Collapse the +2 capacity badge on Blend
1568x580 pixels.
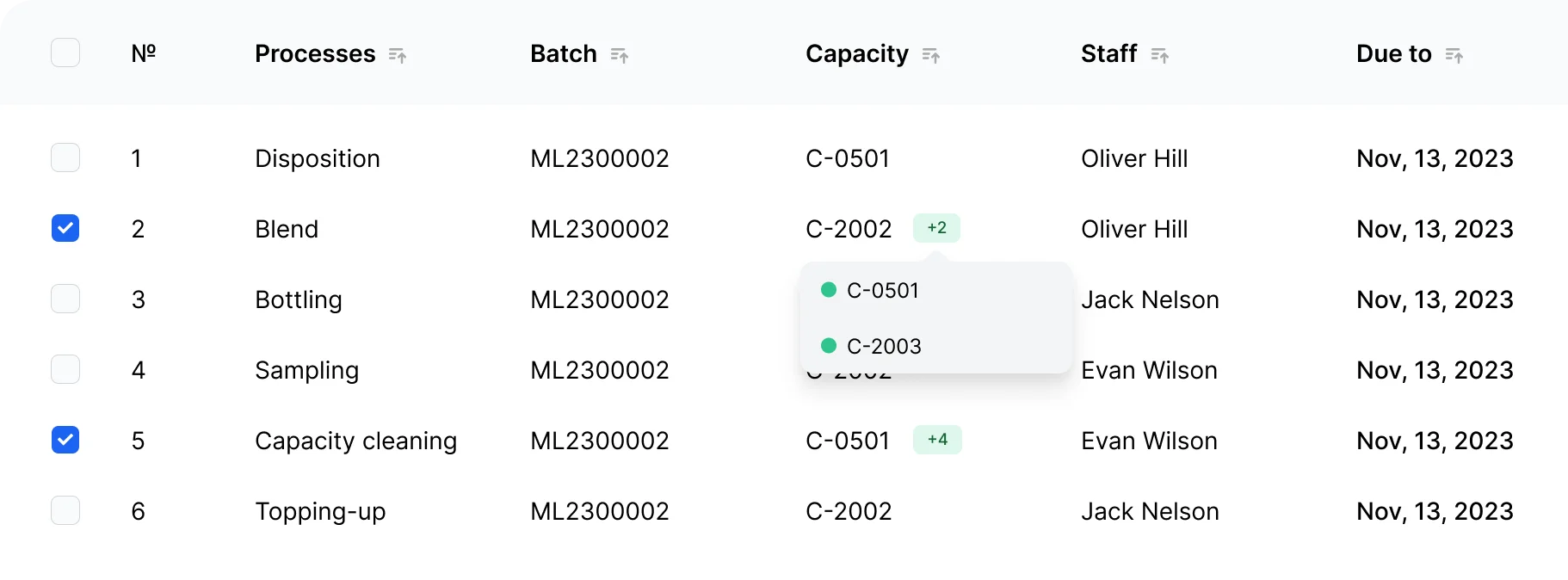tap(936, 228)
